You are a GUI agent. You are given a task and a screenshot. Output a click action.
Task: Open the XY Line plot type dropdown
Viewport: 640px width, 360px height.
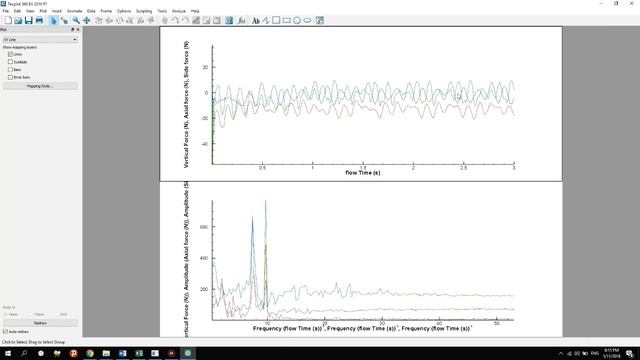pos(40,40)
